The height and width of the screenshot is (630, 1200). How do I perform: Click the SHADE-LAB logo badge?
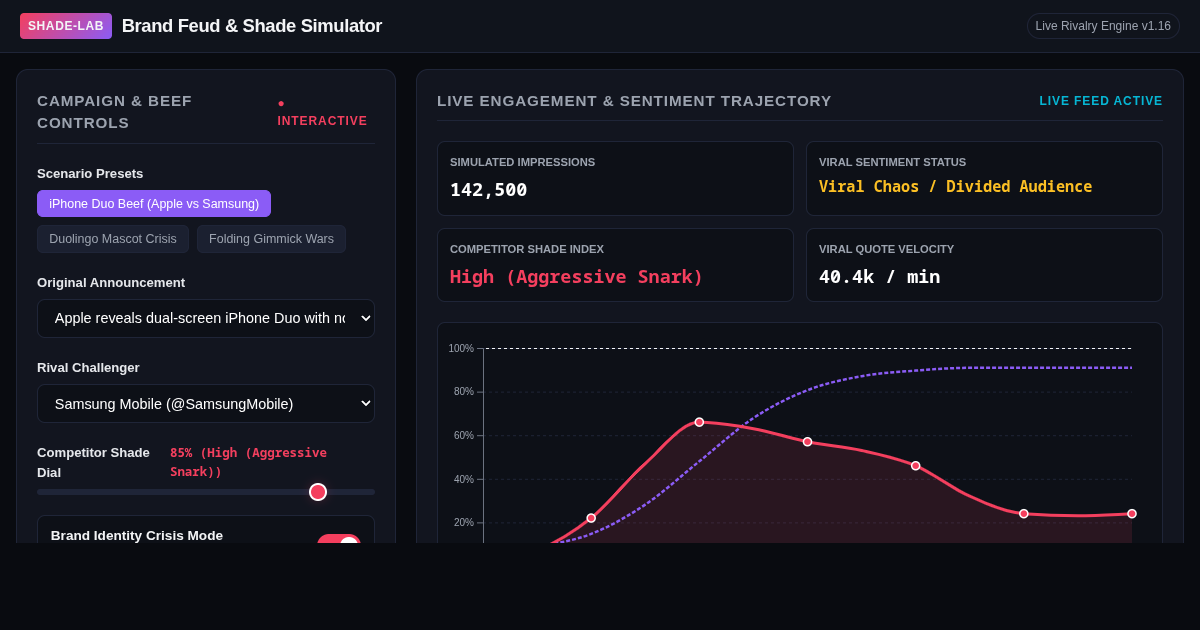pyautogui.click(x=66, y=26)
